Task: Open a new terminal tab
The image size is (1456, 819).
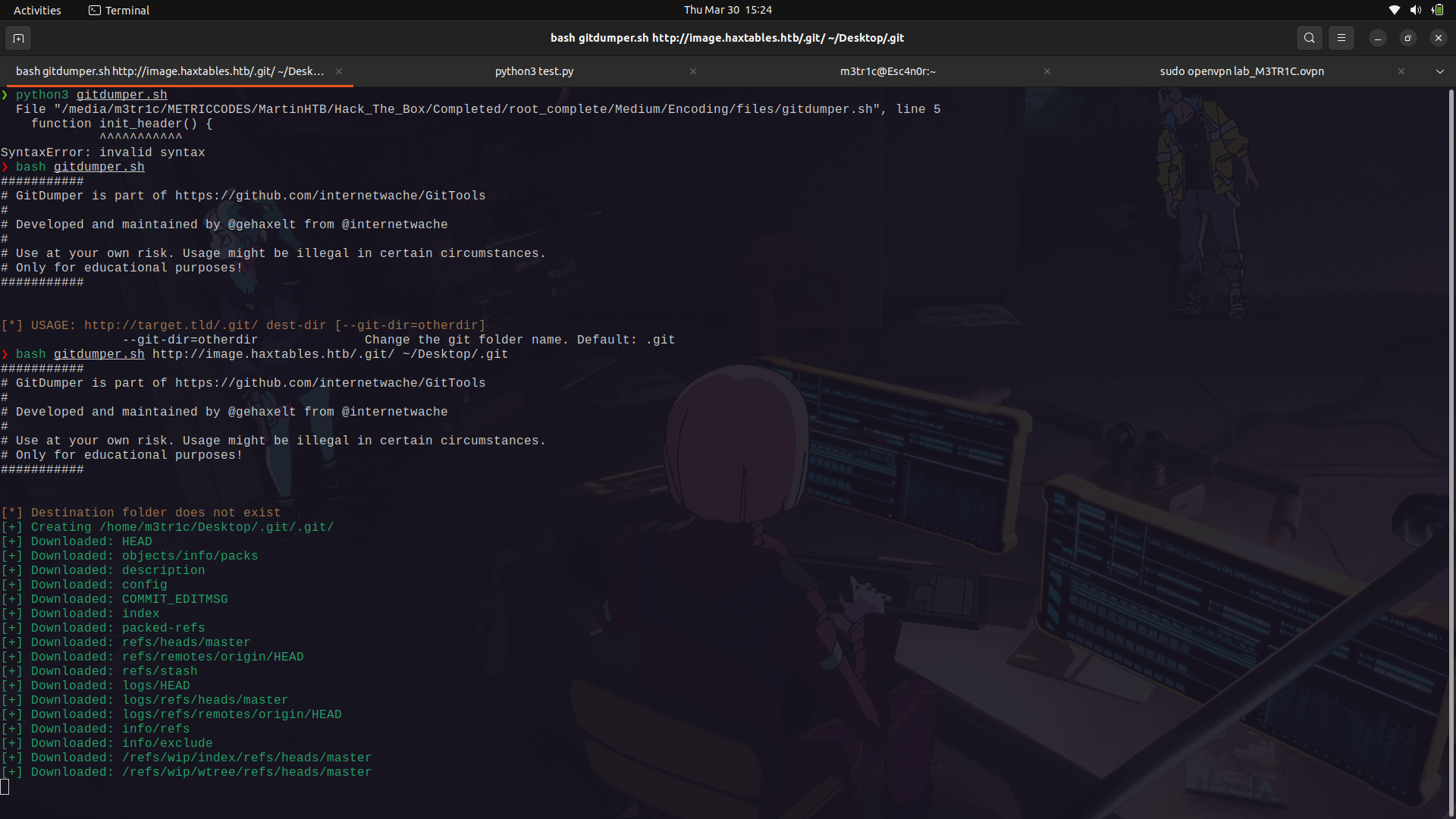Action: tap(18, 38)
